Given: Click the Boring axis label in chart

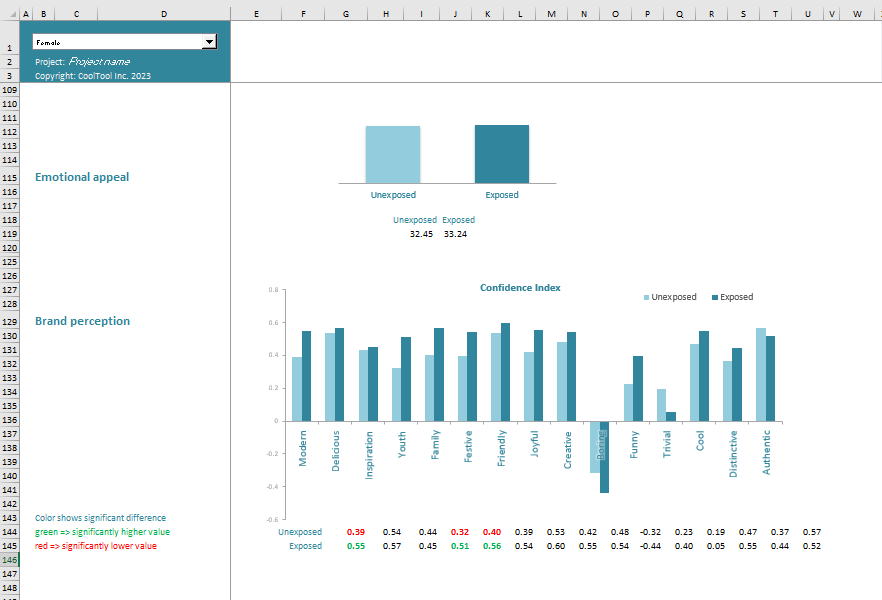Looking at the screenshot, I should 602,446.
